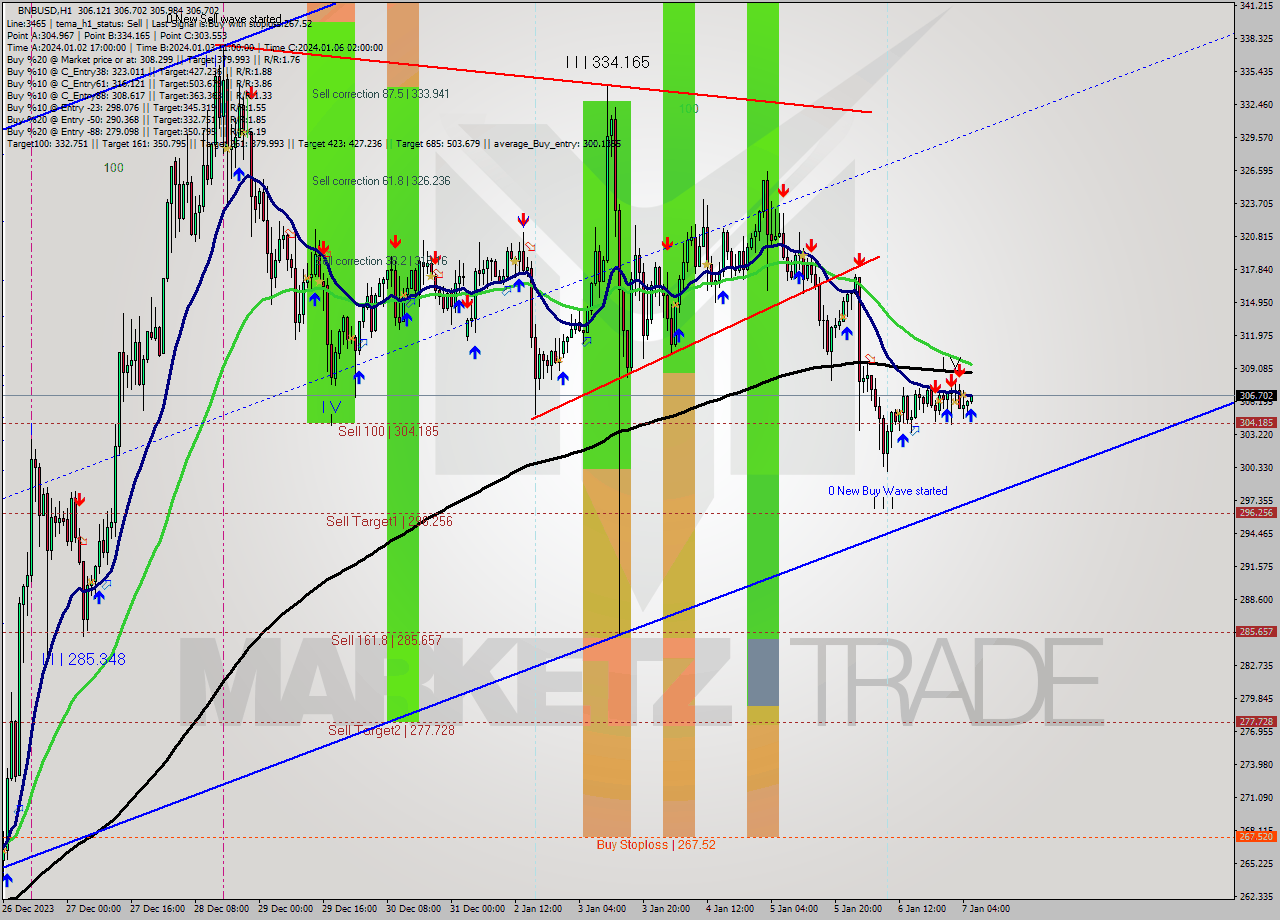Screen dimensions: 1280x920
Task: Click the '31 Dec 00:00' time label
Action: click(x=477, y=909)
